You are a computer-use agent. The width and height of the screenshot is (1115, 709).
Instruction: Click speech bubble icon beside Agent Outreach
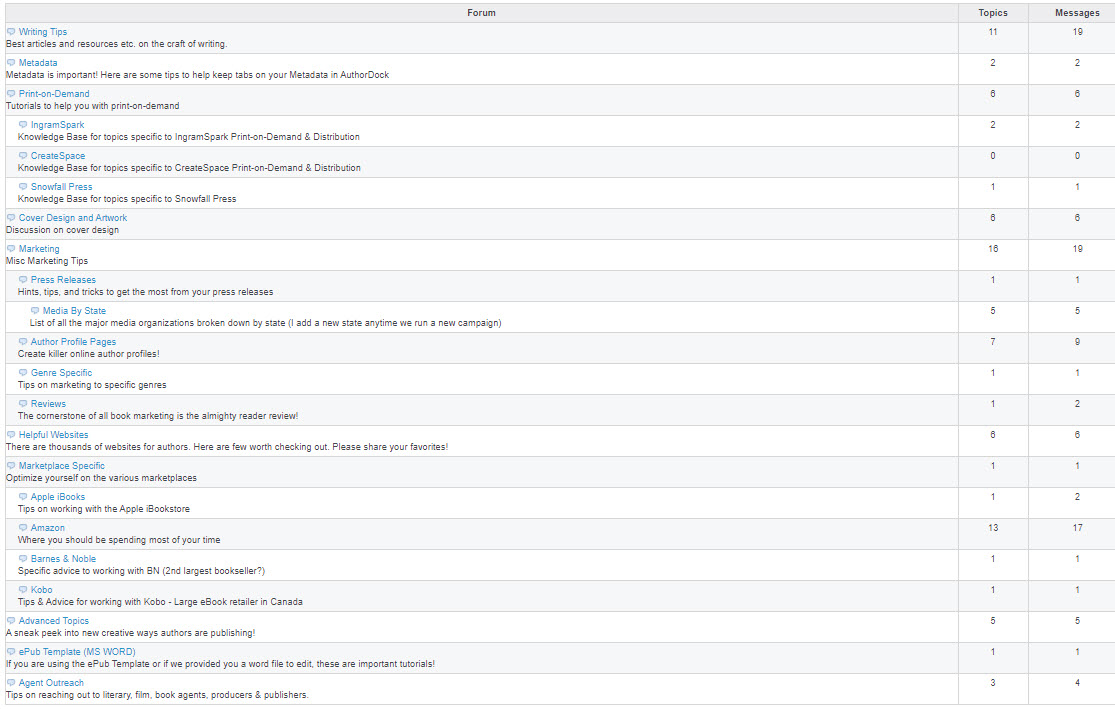11,683
